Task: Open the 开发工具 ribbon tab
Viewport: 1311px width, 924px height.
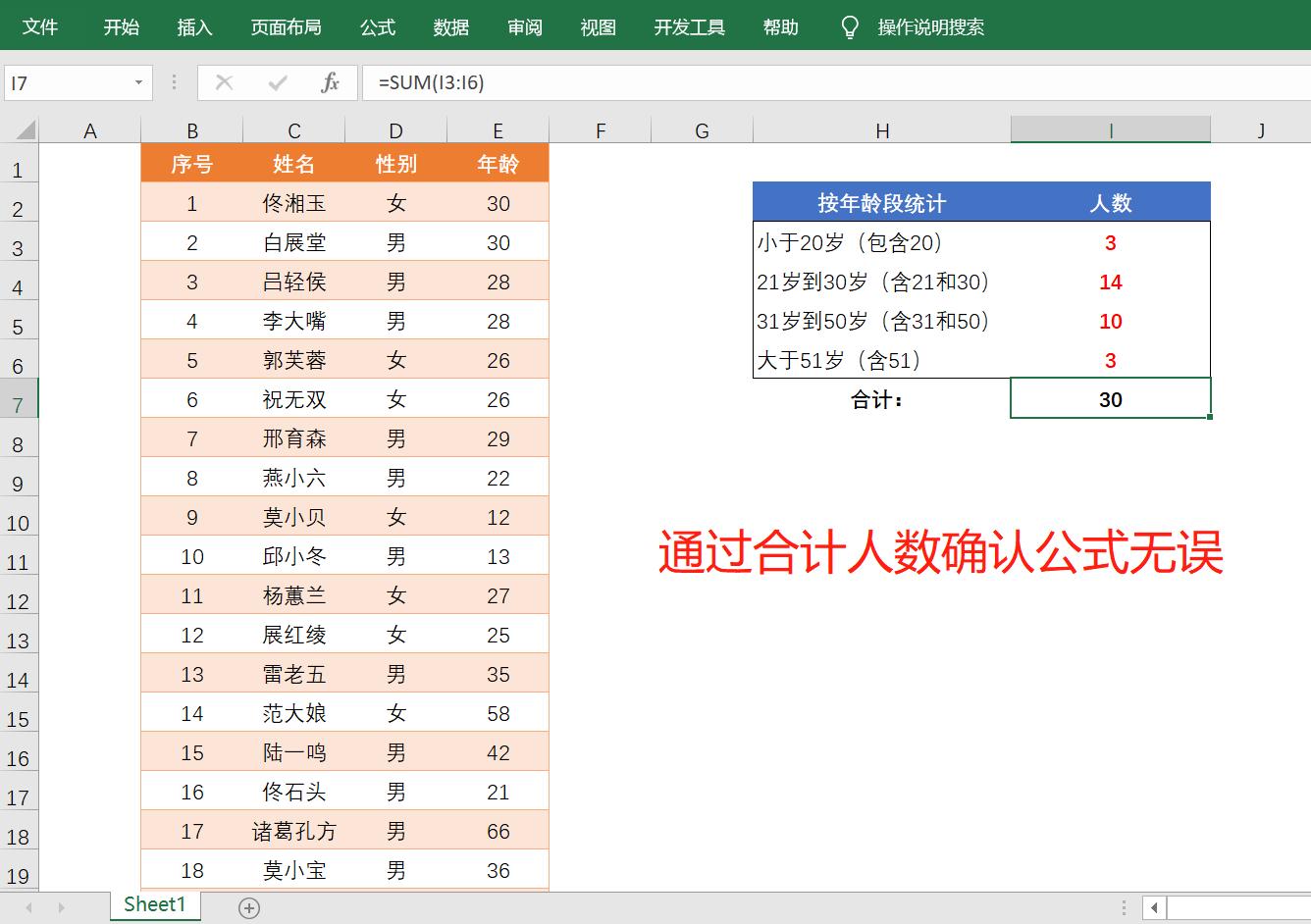Action: click(689, 26)
